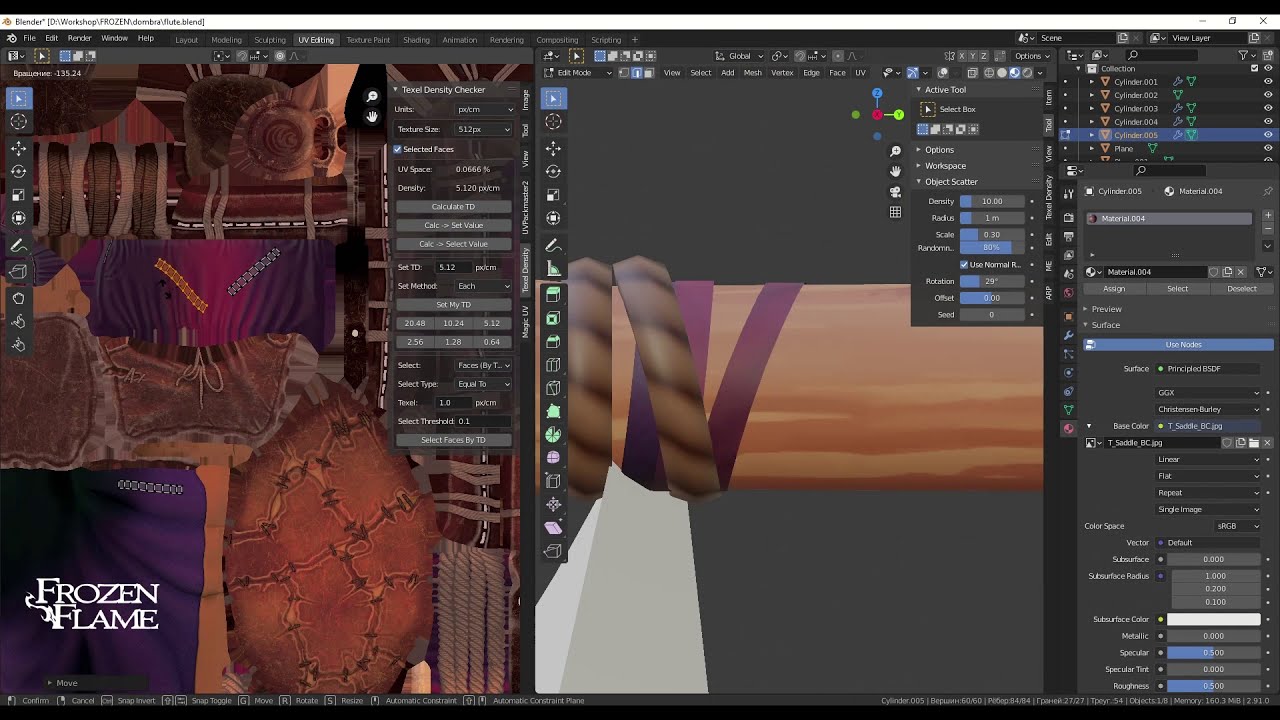The image size is (1280, 720).
Task: Switch to orthographic/perspective grid icon
Action: (895, 212)
